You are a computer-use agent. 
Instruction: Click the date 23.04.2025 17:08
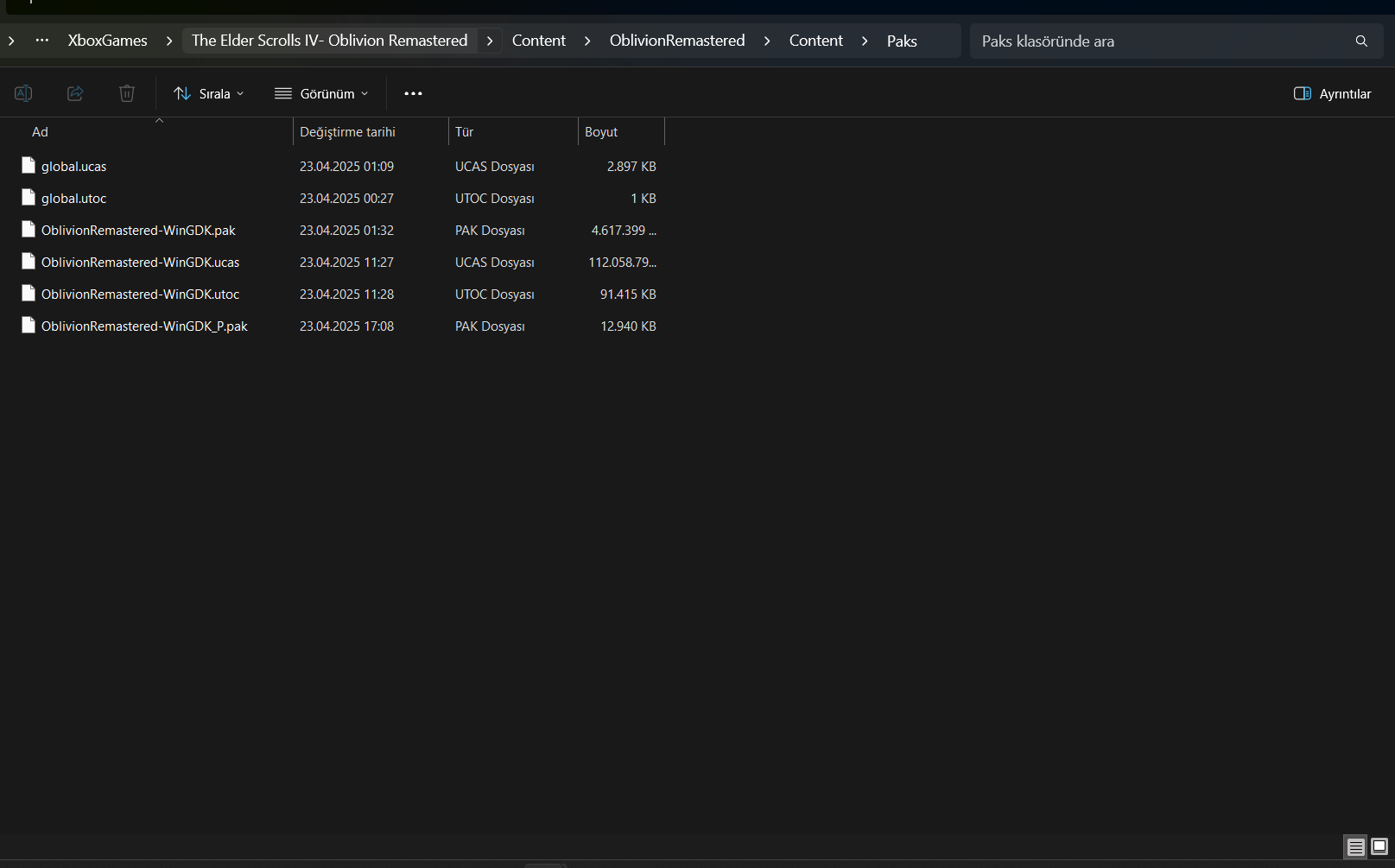pyautogui.click(x=346, y=326)
